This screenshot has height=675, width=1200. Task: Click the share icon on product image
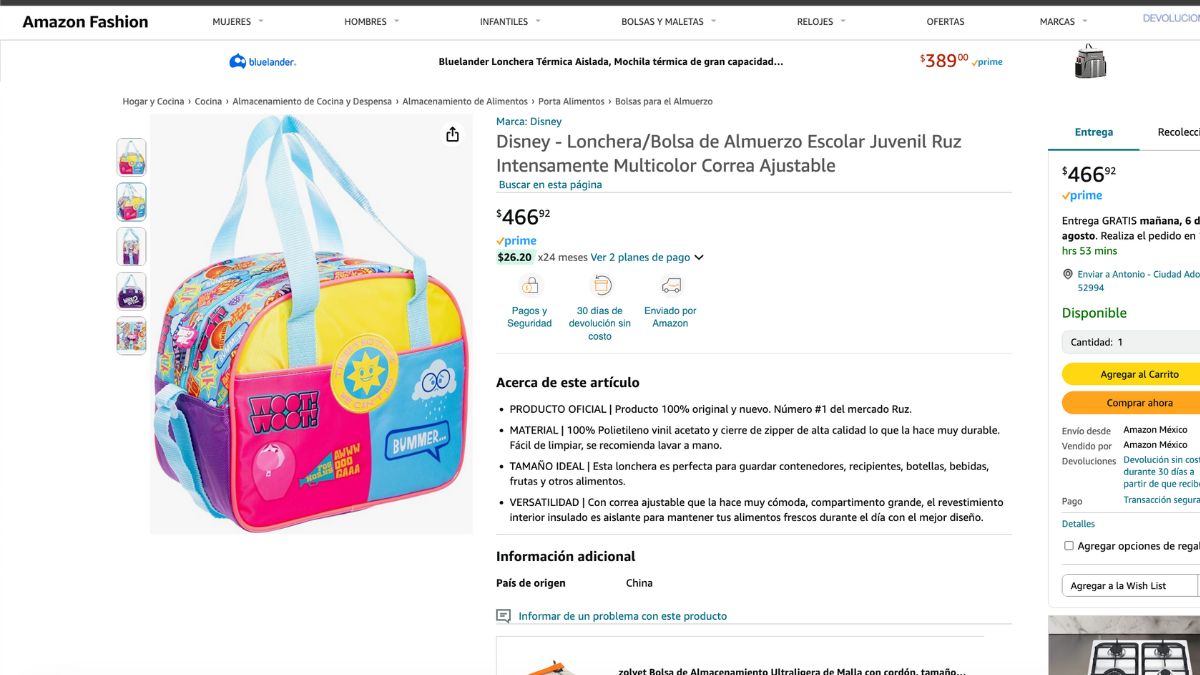[x=452, y=134]
